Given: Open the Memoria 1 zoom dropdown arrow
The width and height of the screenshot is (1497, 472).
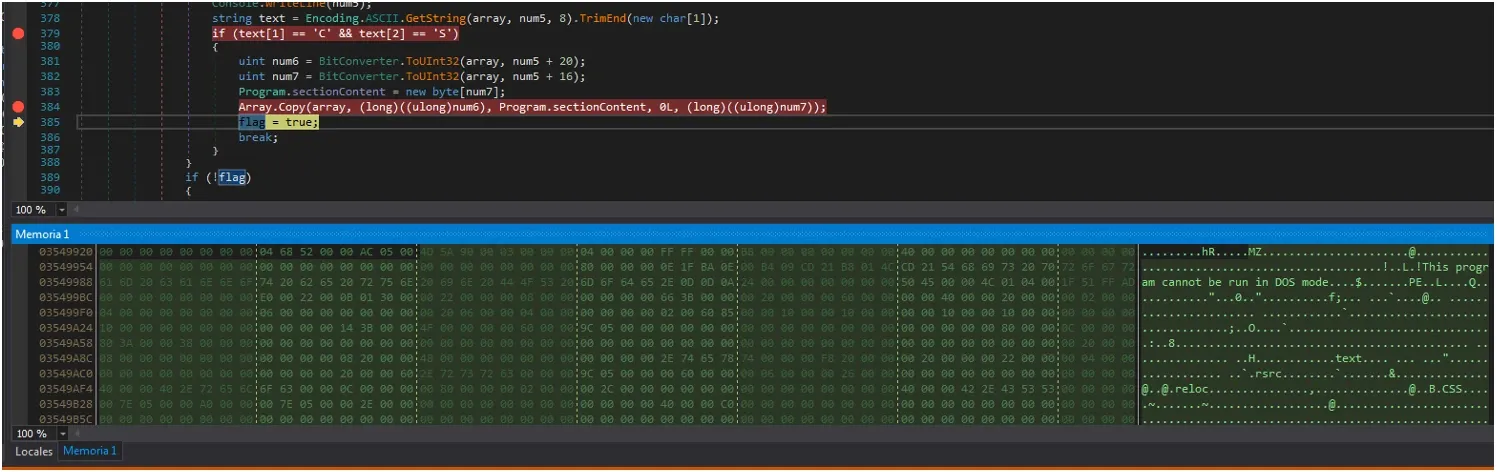Looking at the screenshot, I should 62,434.
